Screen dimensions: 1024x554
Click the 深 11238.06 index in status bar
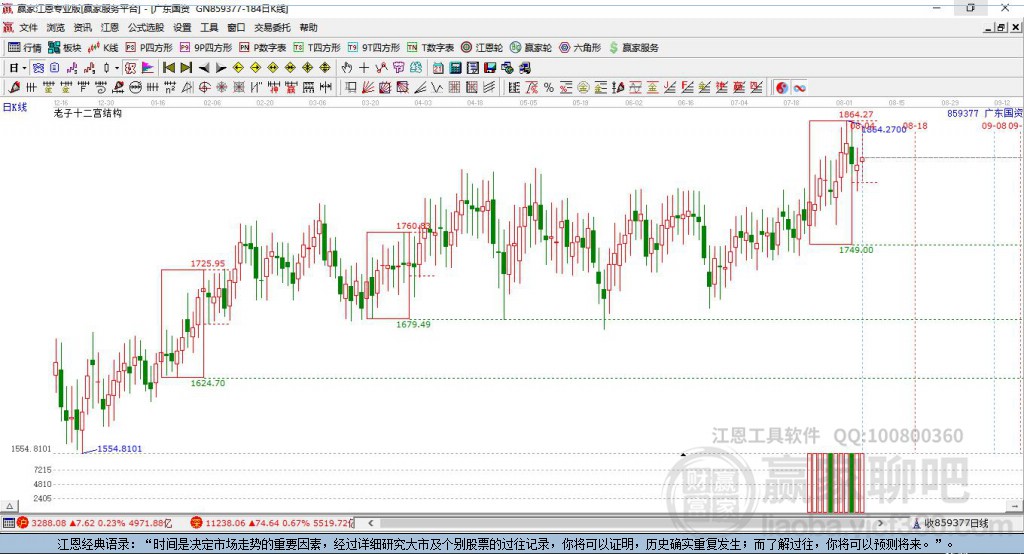272,523
